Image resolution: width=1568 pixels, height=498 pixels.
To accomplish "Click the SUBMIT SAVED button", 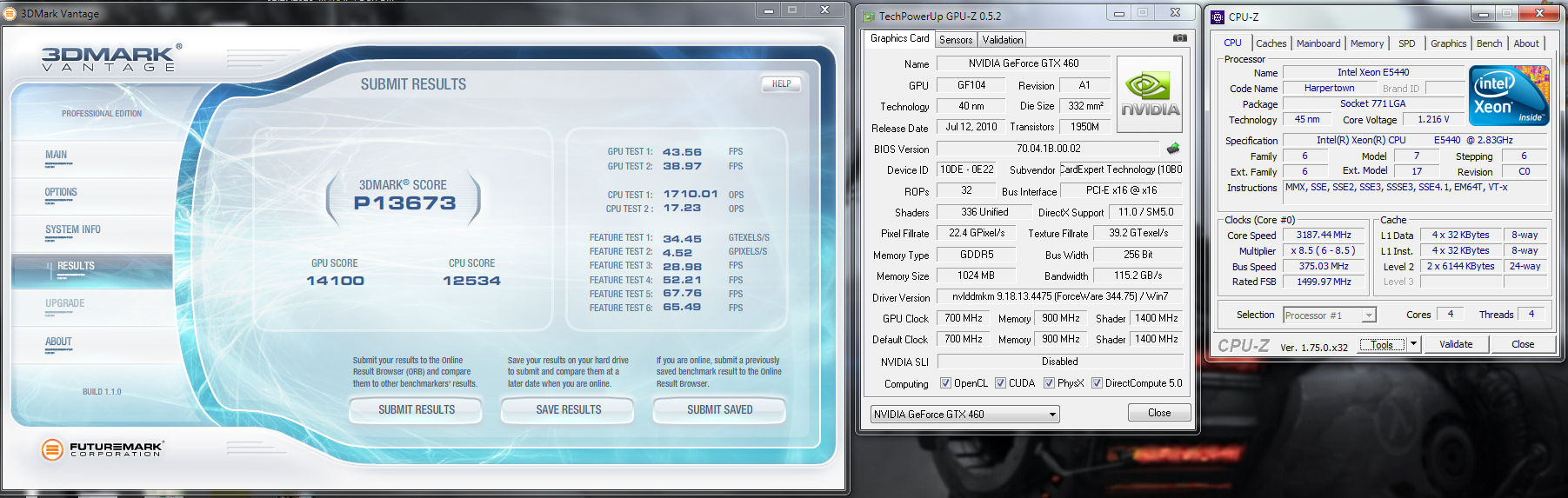I will tap(720, 409).
